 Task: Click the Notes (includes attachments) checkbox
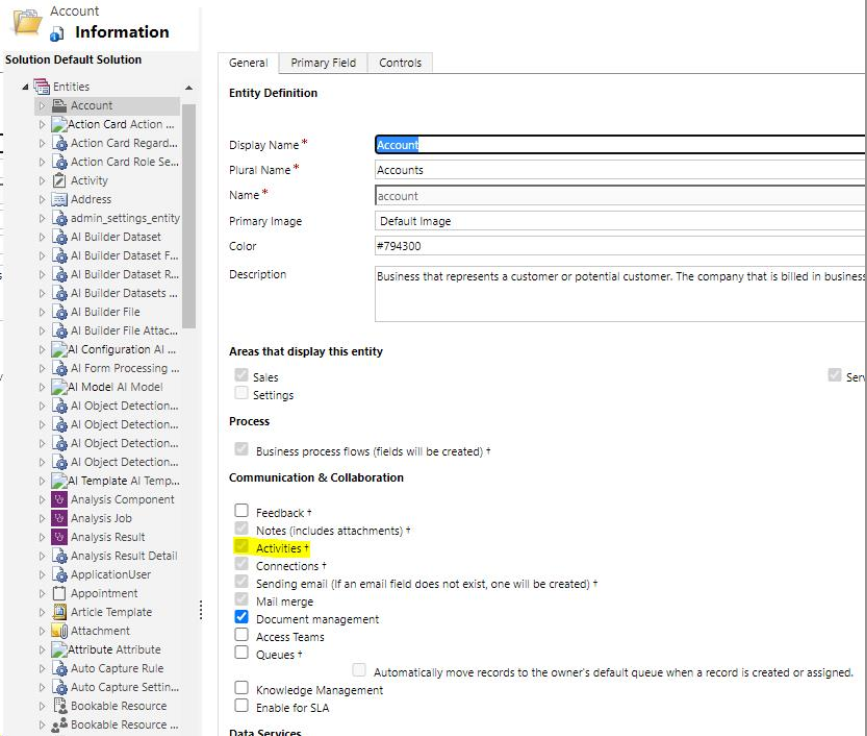(x=241, y=528)
